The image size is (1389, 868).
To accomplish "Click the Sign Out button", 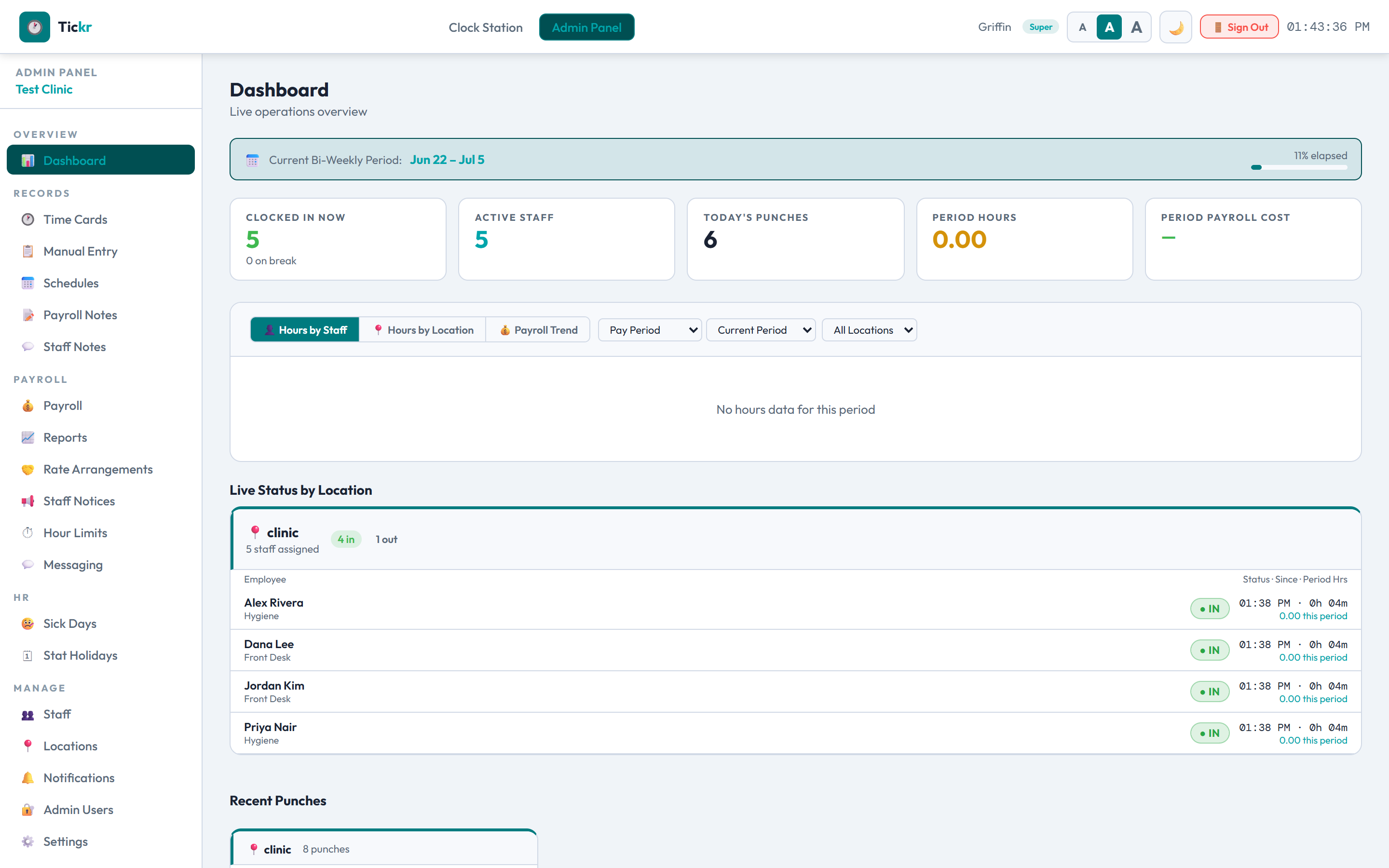I will (1239, 27).
